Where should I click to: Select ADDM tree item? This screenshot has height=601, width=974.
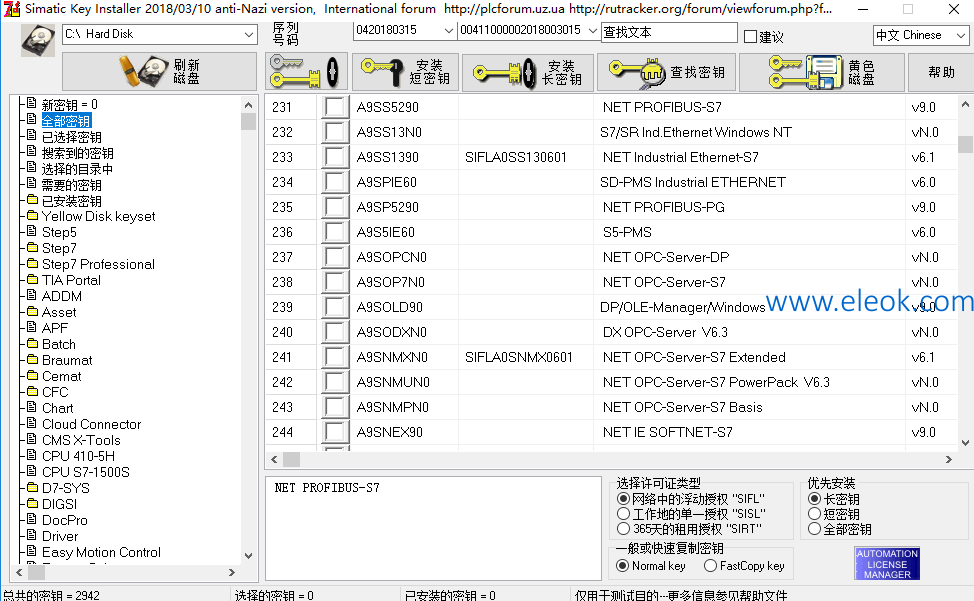point(61,296)
